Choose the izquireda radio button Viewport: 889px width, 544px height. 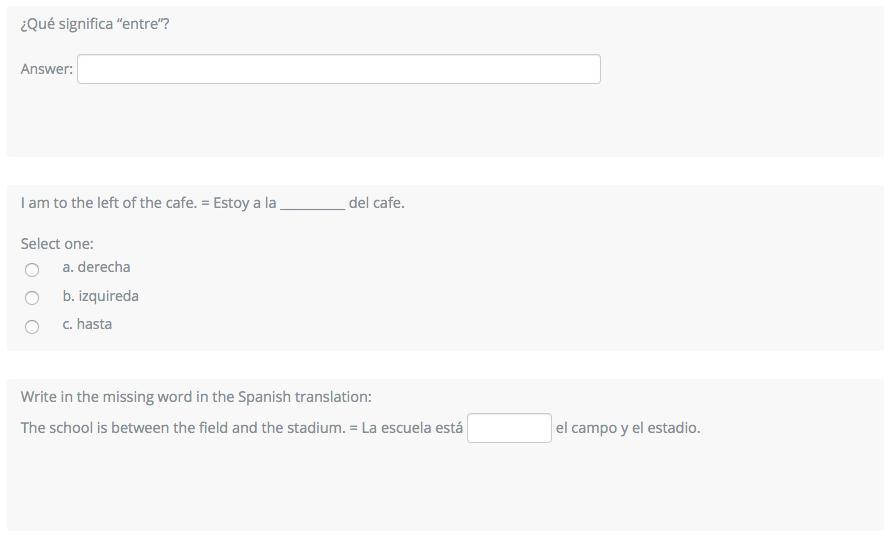coord(32,298)
